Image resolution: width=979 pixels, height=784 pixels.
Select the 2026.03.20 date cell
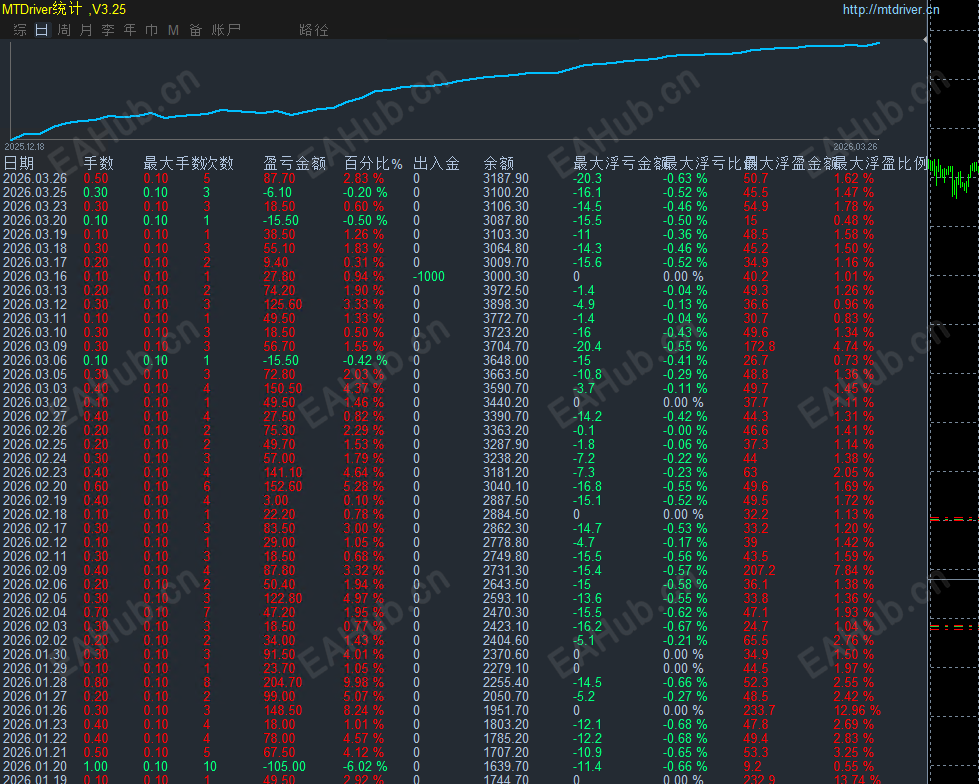35,220
